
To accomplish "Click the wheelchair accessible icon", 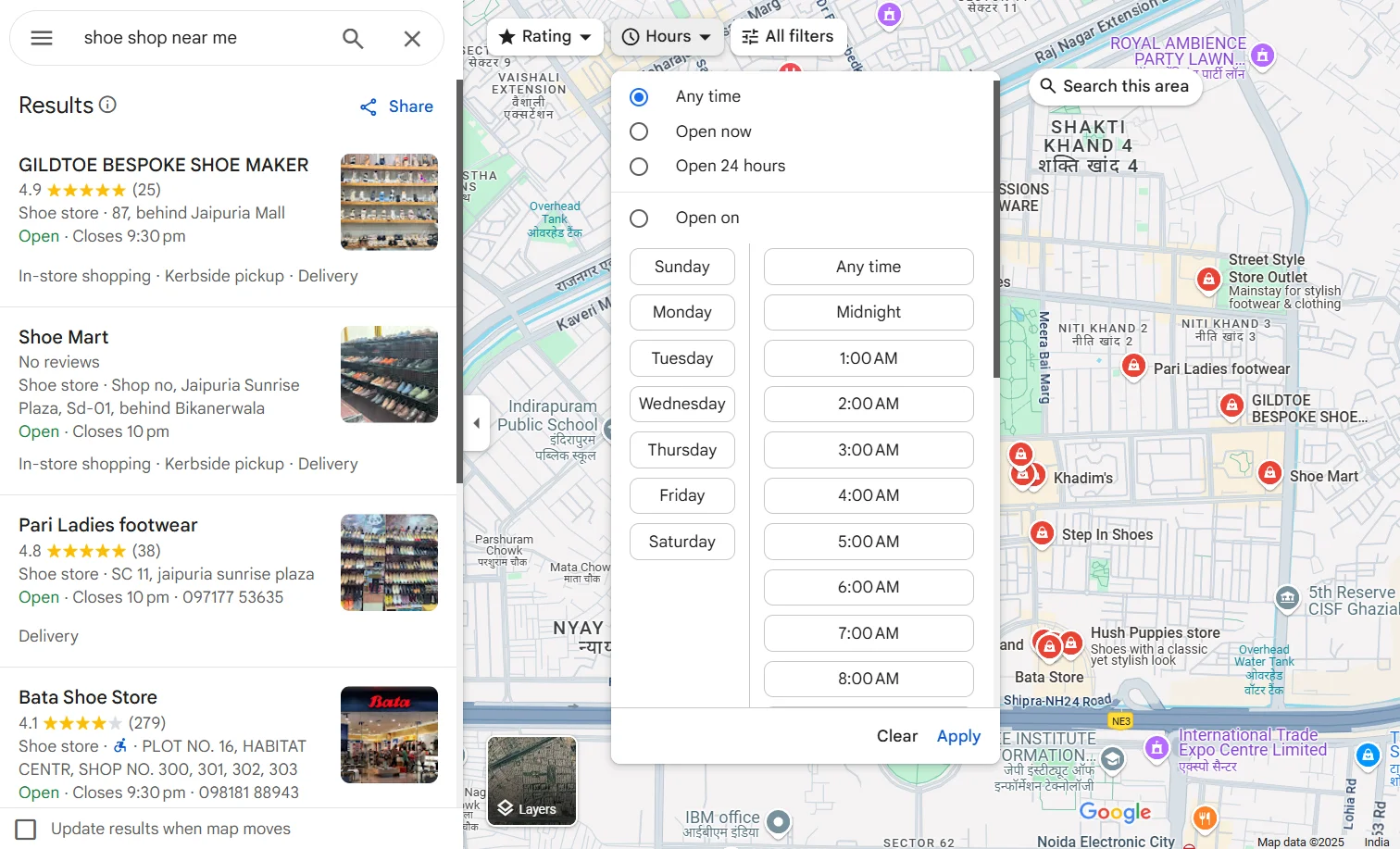I will [119, 745].
